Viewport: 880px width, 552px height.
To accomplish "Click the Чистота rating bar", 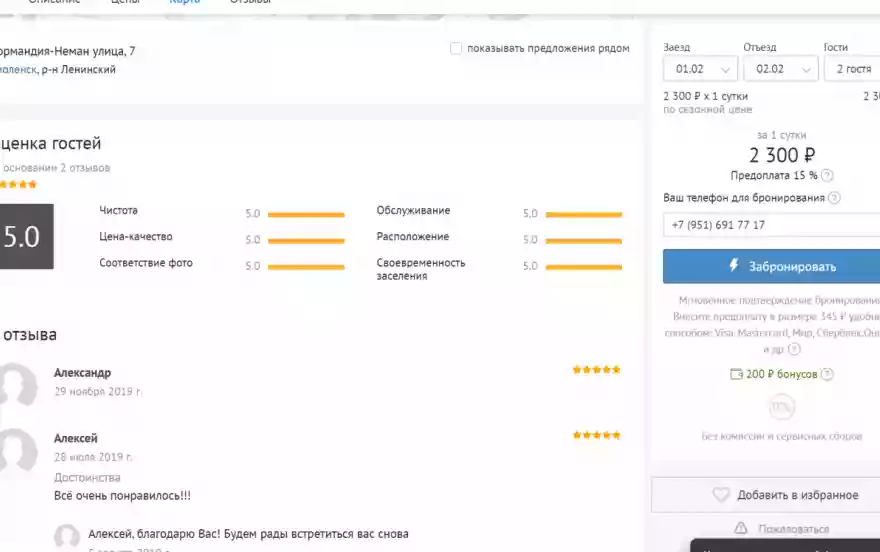I will tap(306, 214).
